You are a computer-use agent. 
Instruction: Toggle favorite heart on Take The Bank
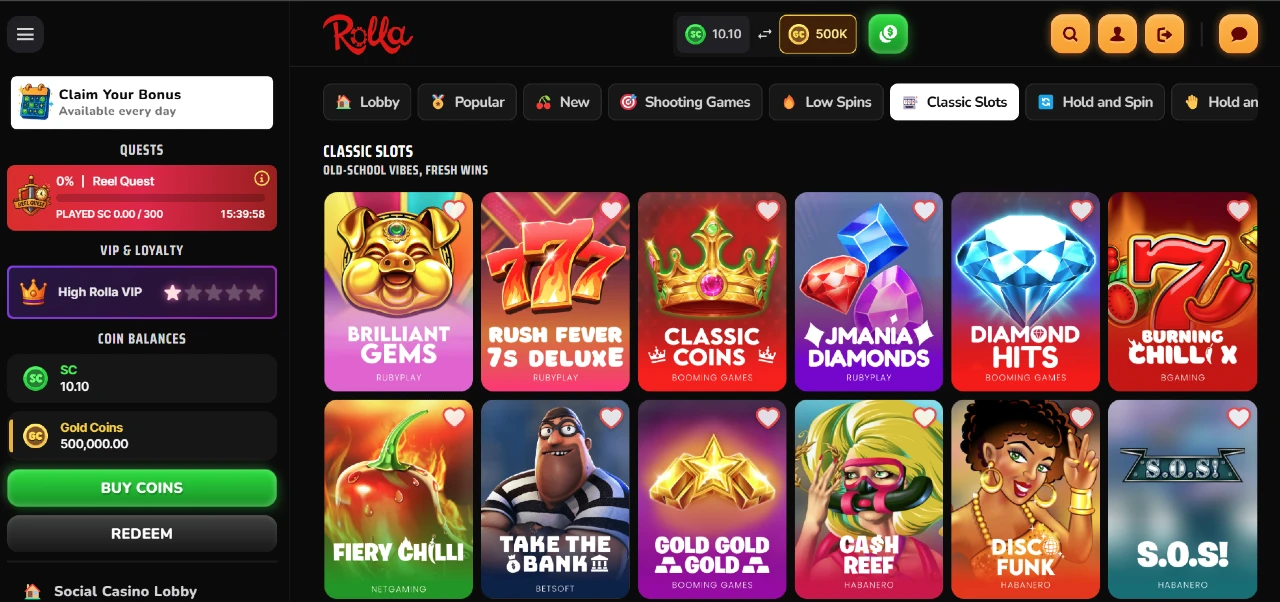[x=611, y=418]
